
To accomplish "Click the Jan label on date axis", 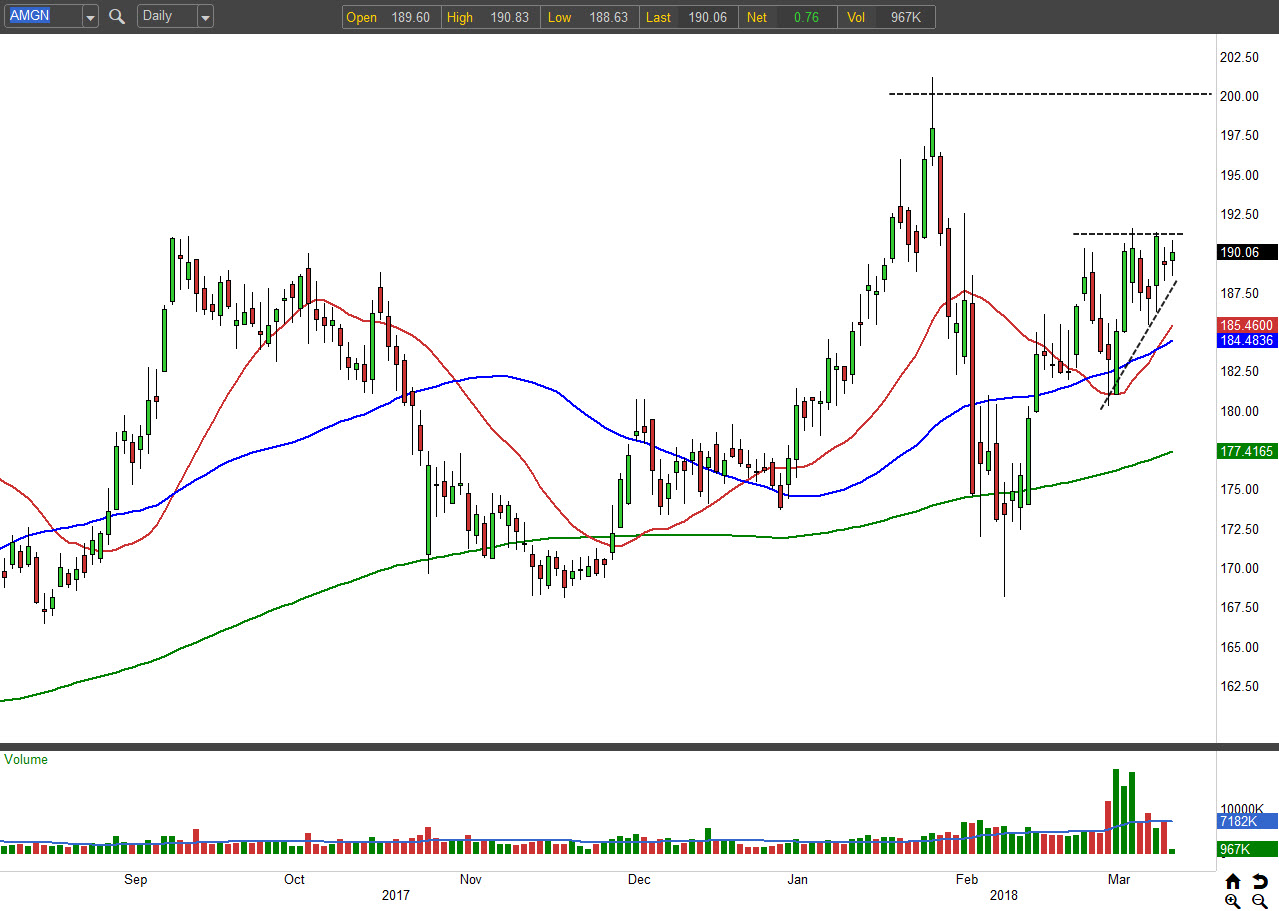I will point(797,880).
